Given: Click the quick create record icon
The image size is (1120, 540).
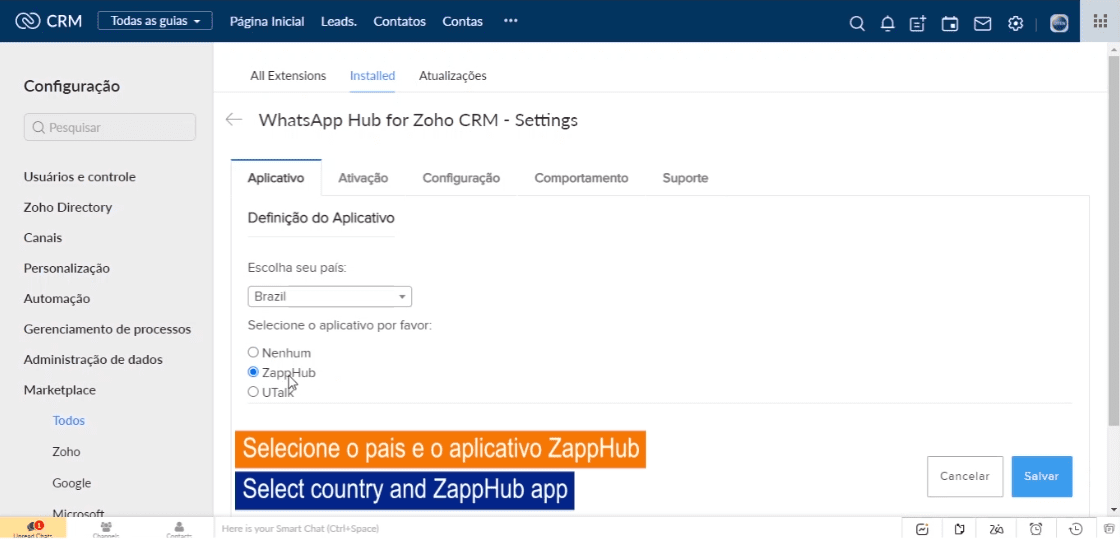Looking at the screenshot, I should 917,23.
